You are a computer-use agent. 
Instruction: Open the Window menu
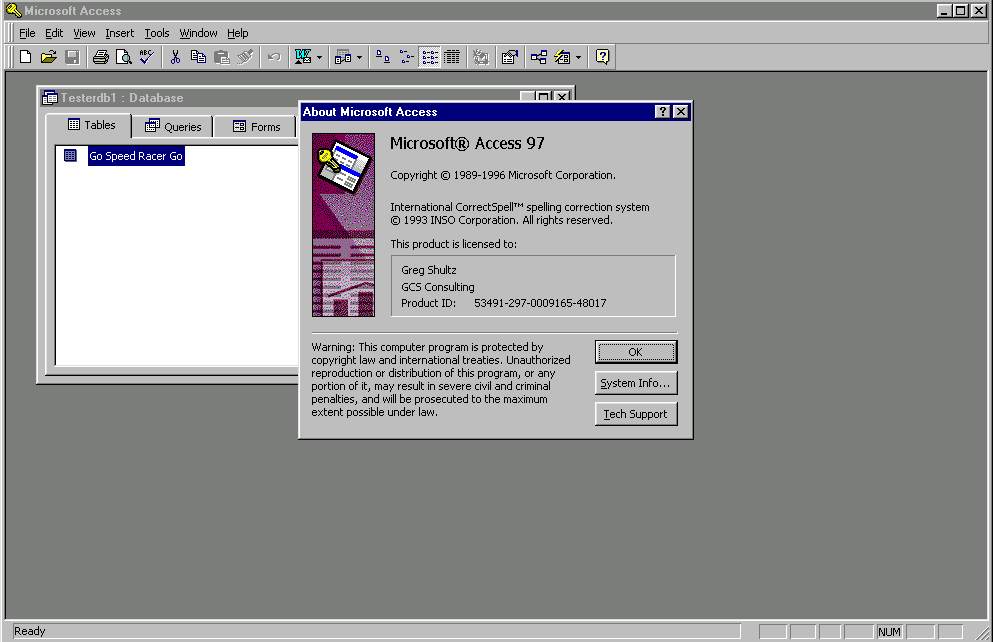point(198,33)
